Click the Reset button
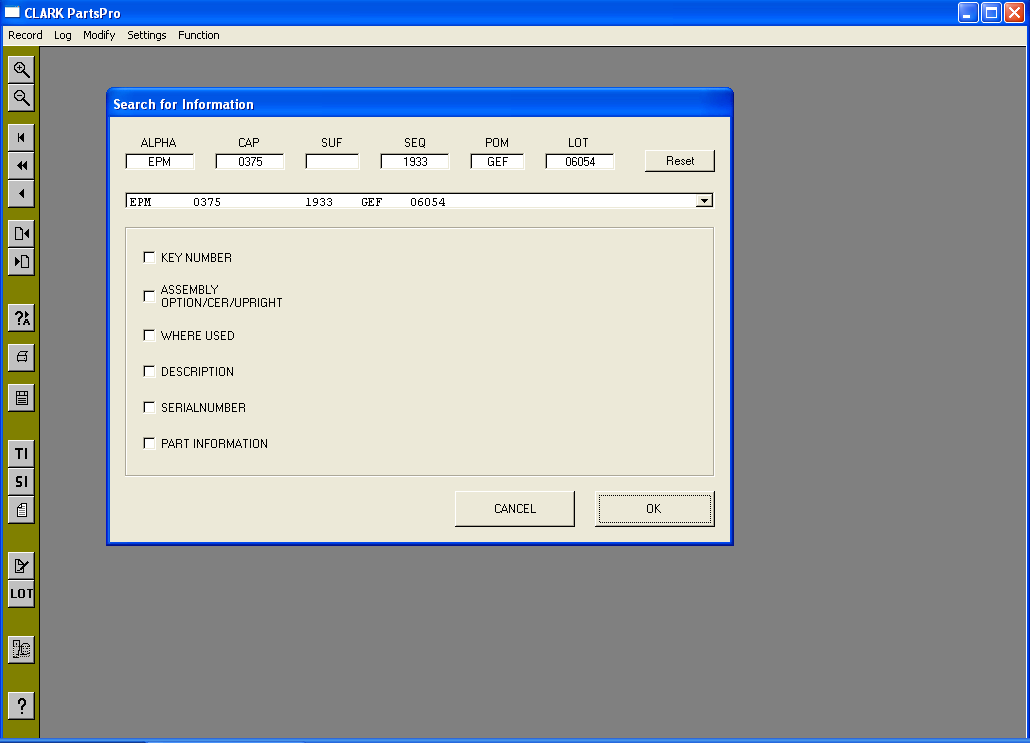 click(x=680, y=161)
